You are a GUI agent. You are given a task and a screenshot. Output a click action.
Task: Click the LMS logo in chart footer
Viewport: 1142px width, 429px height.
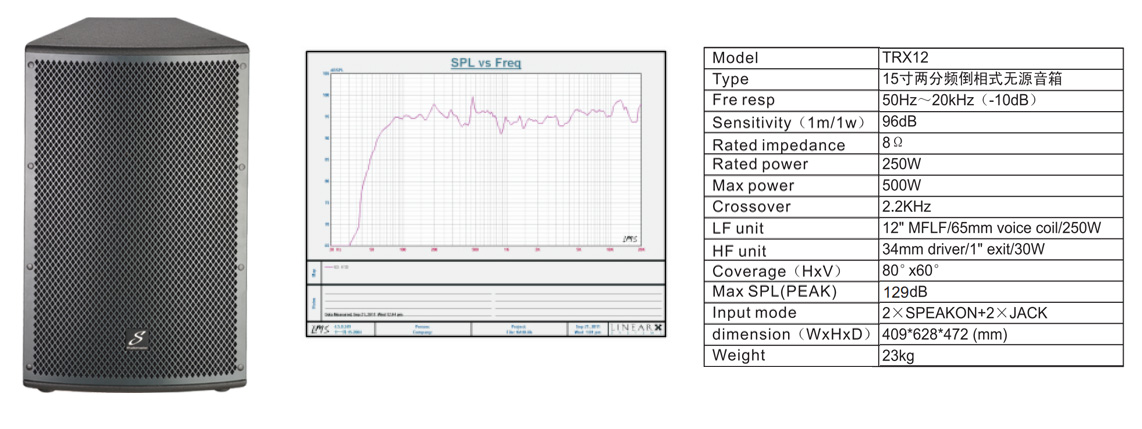point(321,329)
